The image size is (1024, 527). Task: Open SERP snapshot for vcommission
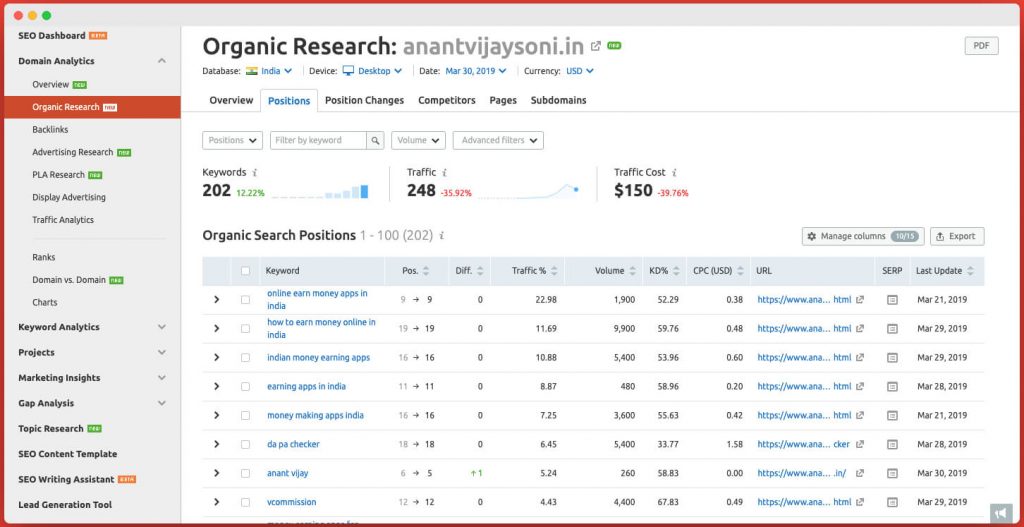pos(892,502)
